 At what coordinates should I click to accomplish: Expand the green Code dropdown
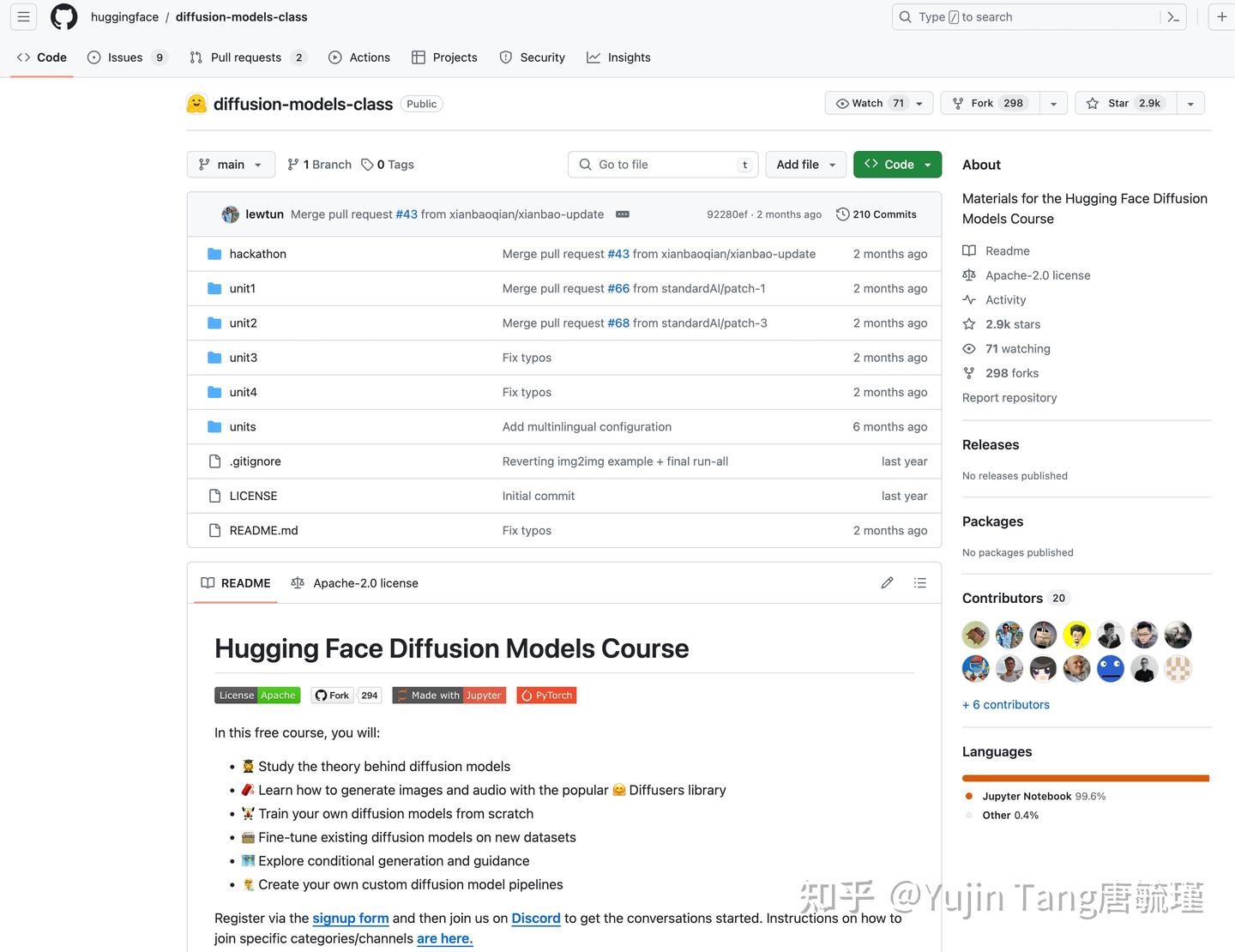[x=928, y=164]
